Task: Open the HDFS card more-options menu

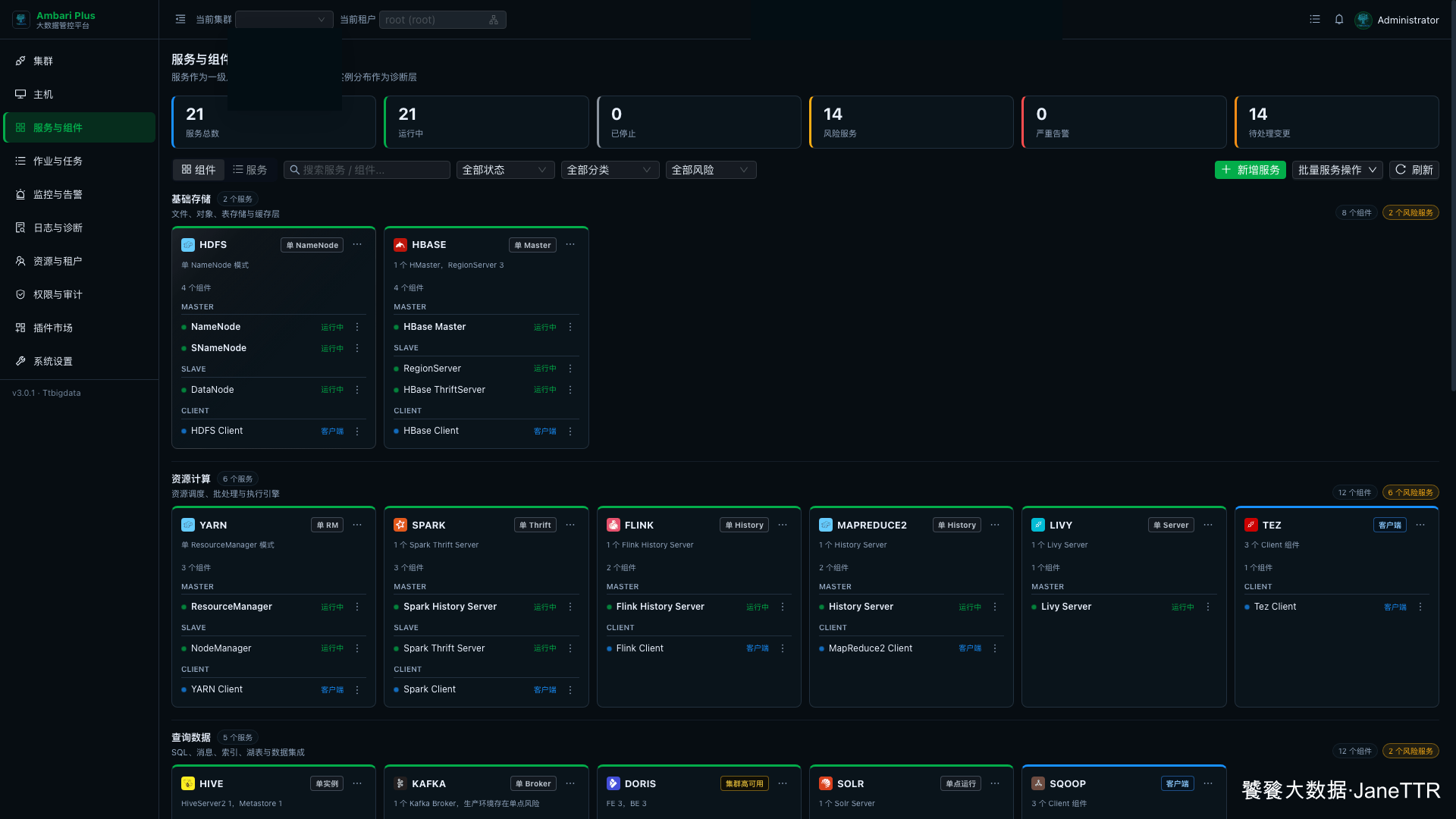Action: [357, 245]
